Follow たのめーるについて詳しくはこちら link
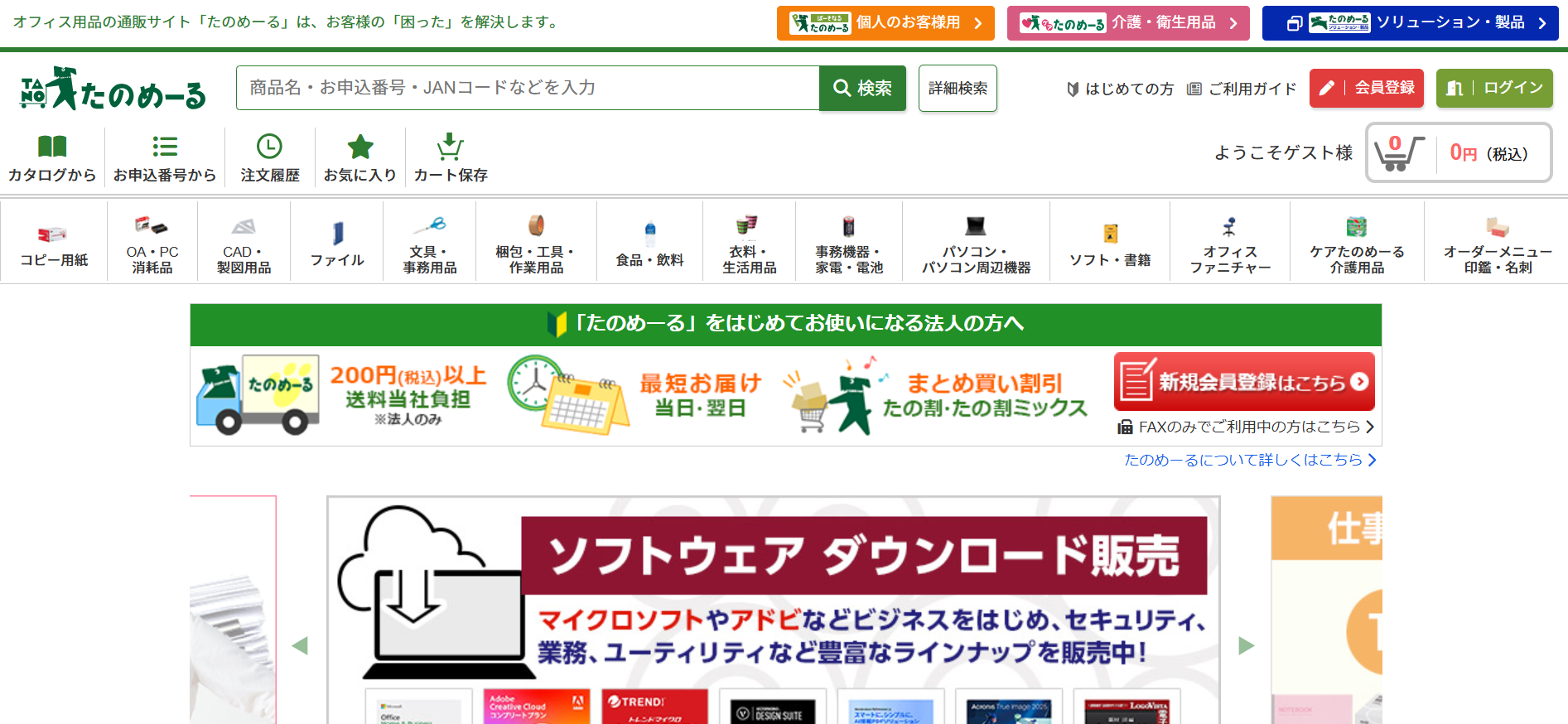This screenshot has width=1568, height=724. coord(1249,460)
